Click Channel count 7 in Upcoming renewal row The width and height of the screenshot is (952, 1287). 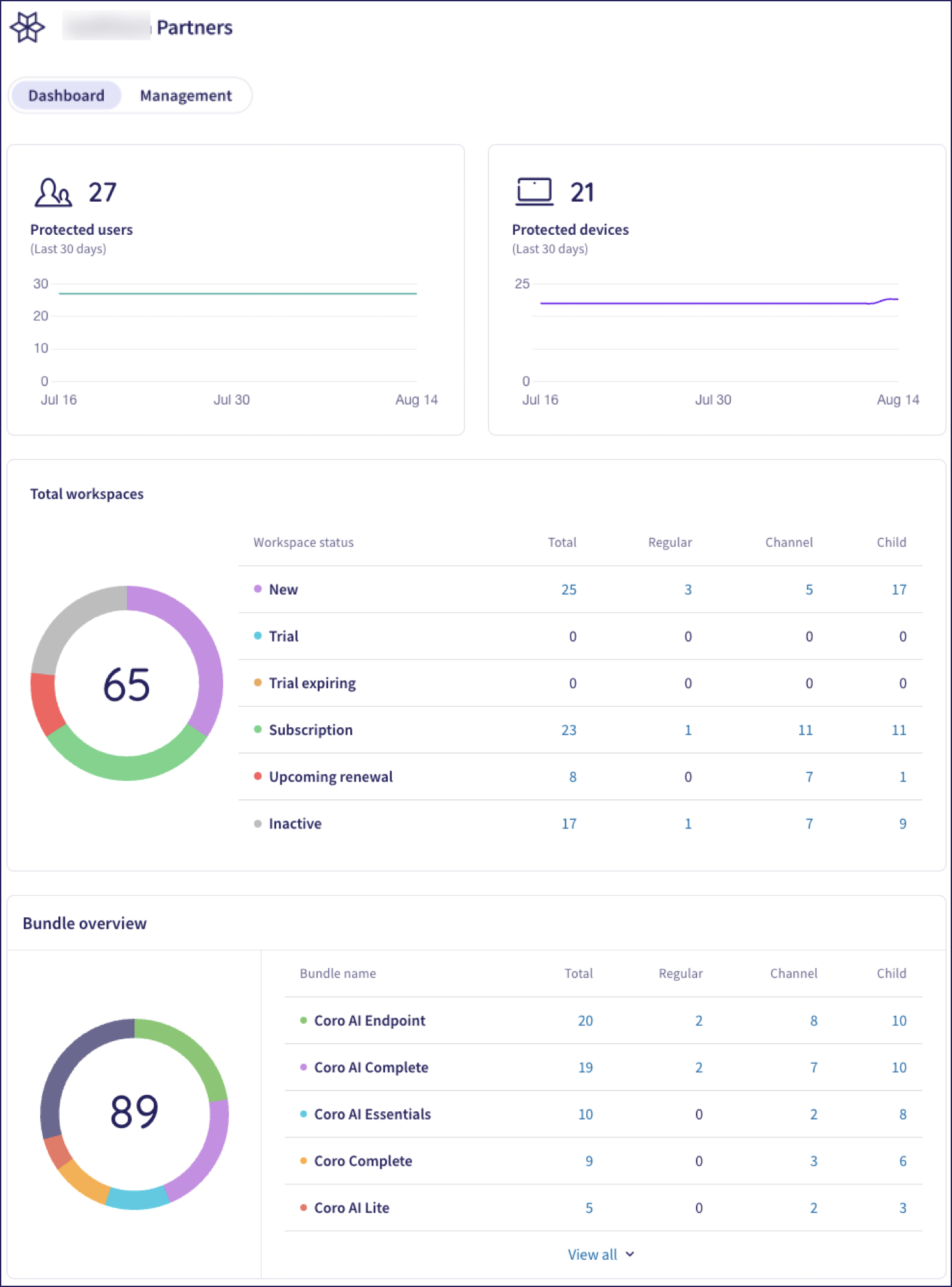(x=809, y=776)
